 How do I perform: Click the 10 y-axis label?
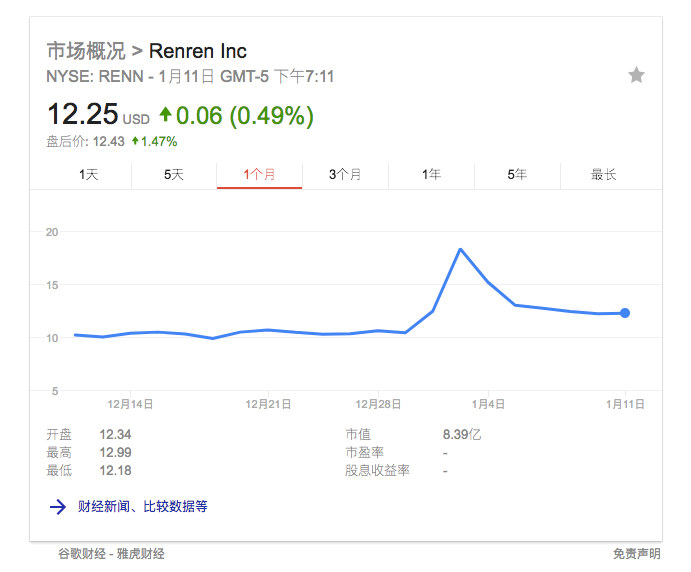click(x=52, y=338)
